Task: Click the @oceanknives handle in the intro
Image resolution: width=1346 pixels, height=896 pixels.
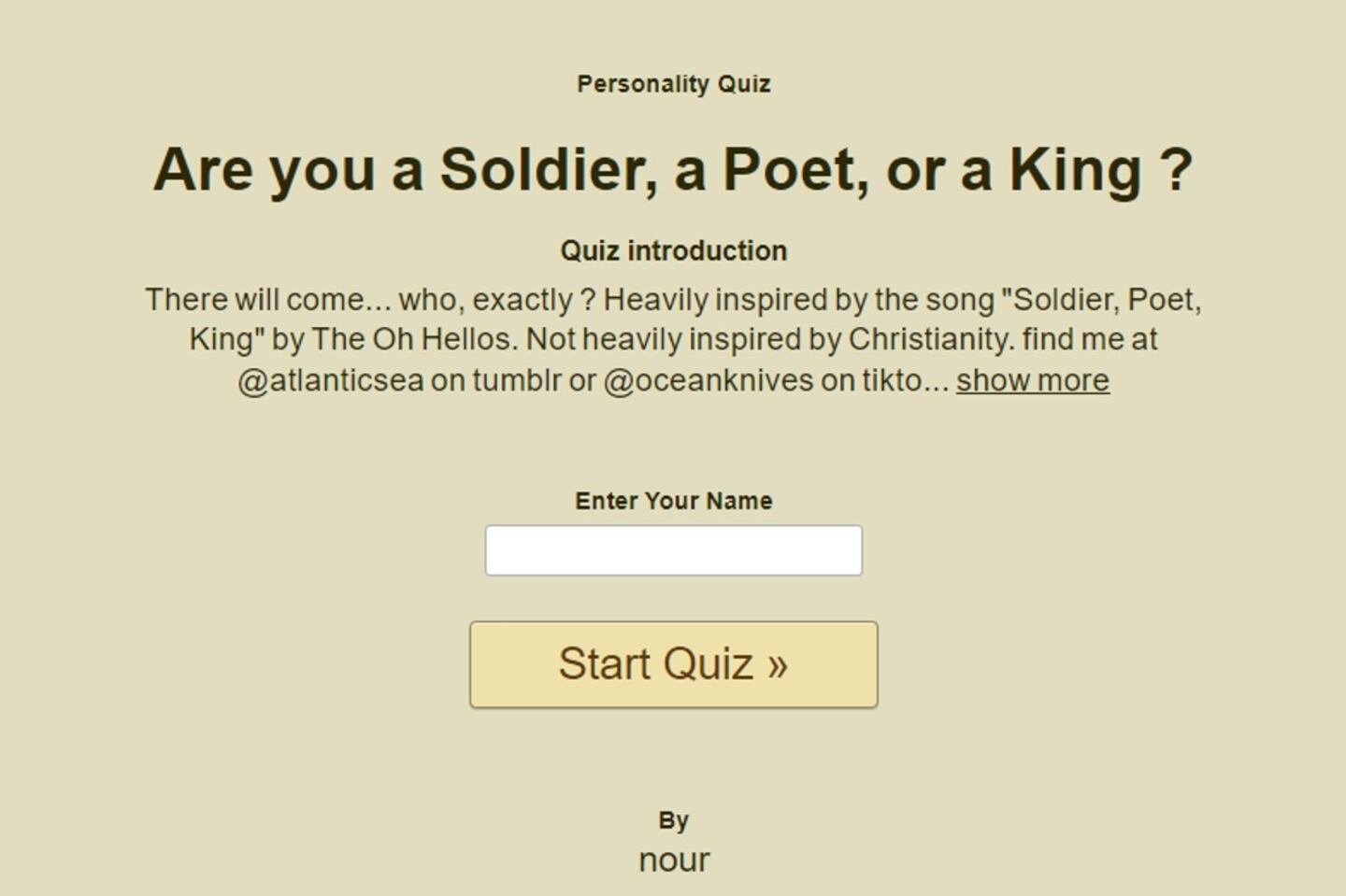Action: coord(708,380)
